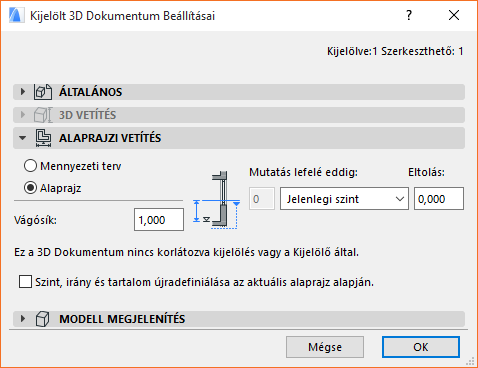Click the Eltolás label
Screen dimensions: 478x368
[x=426, y=172]
